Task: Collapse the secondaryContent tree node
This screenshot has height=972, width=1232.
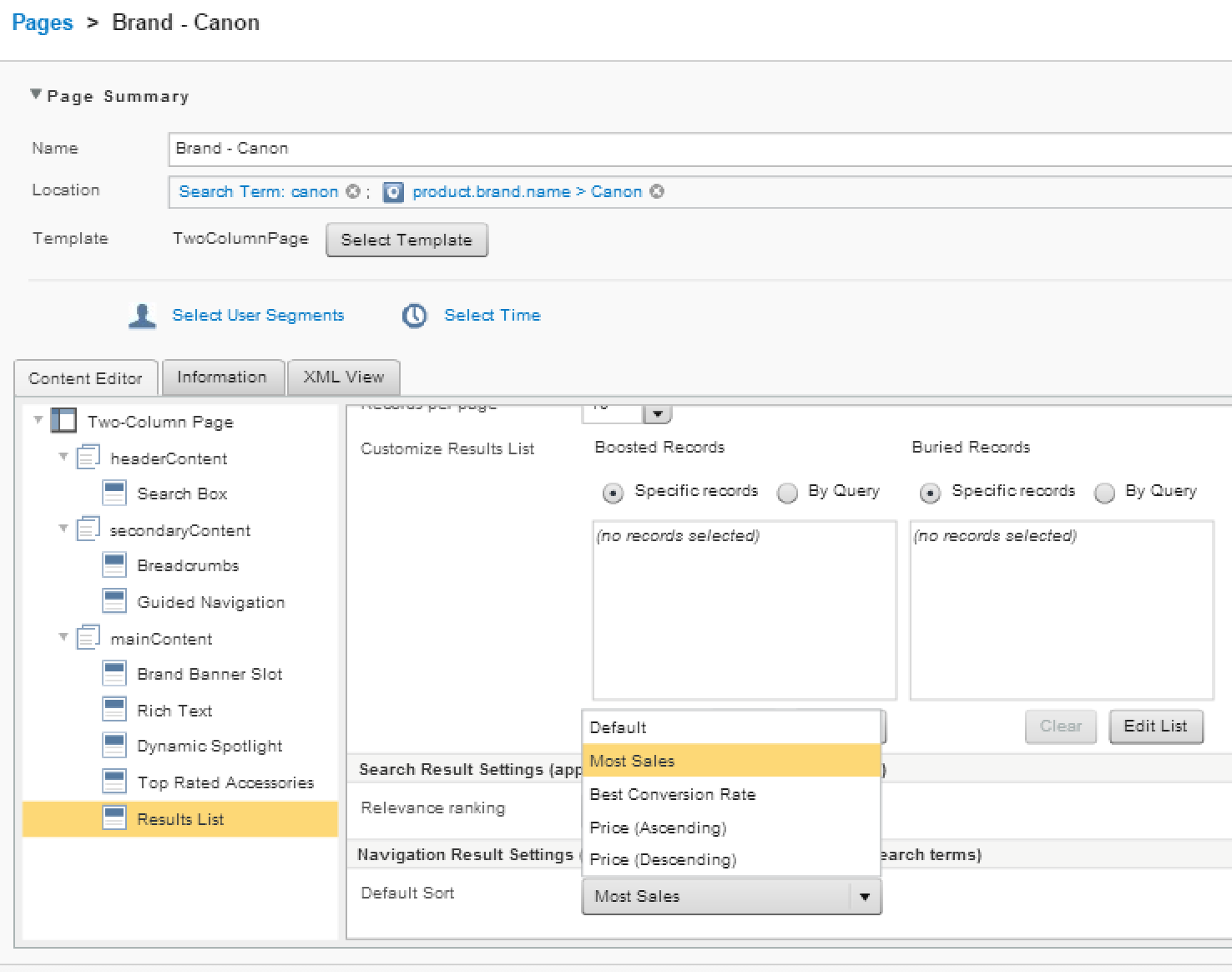Action: [63, 529]
